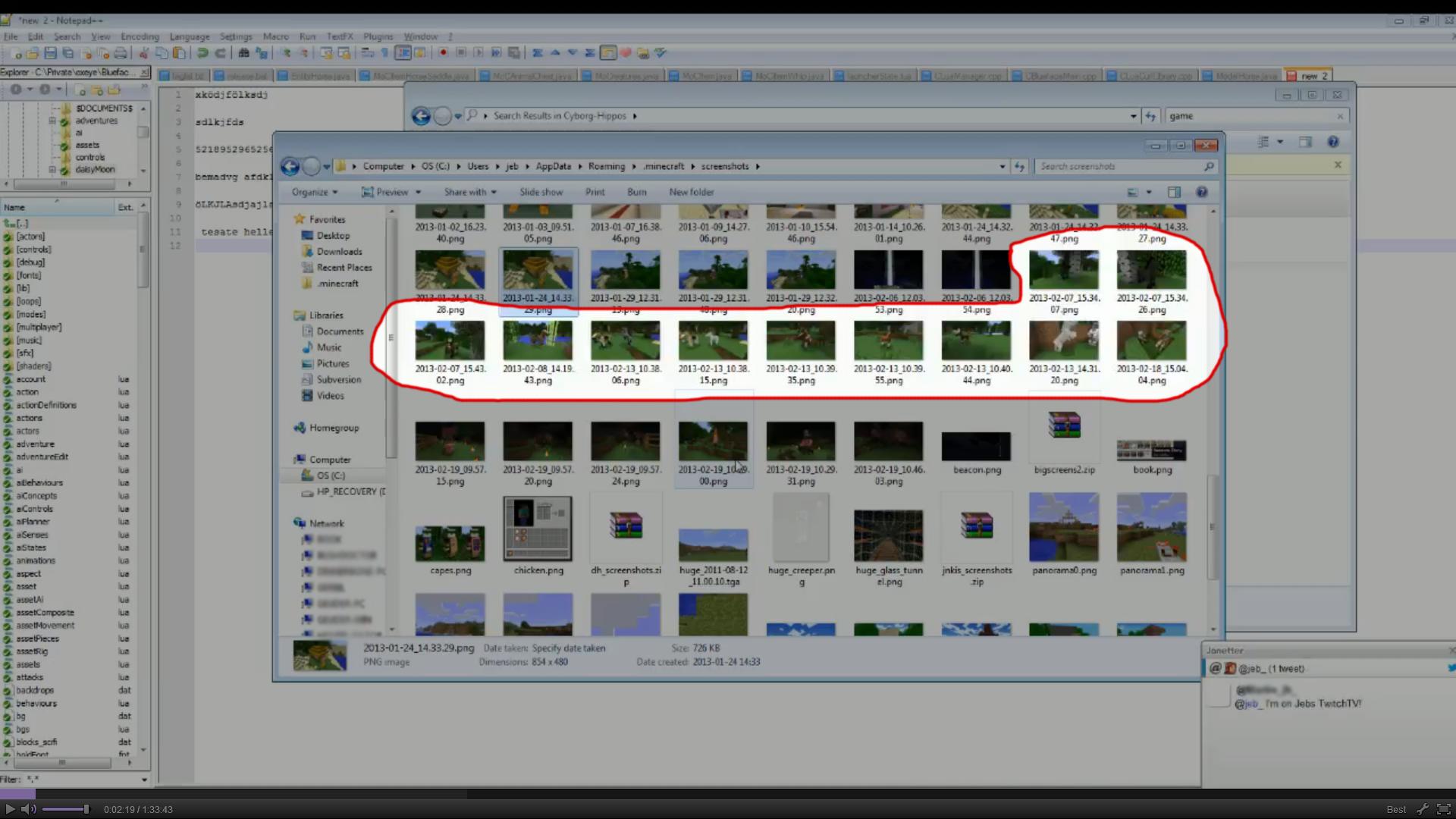Open the Share with dropdown
The image size is (1456, 819).
click(470, 192)
